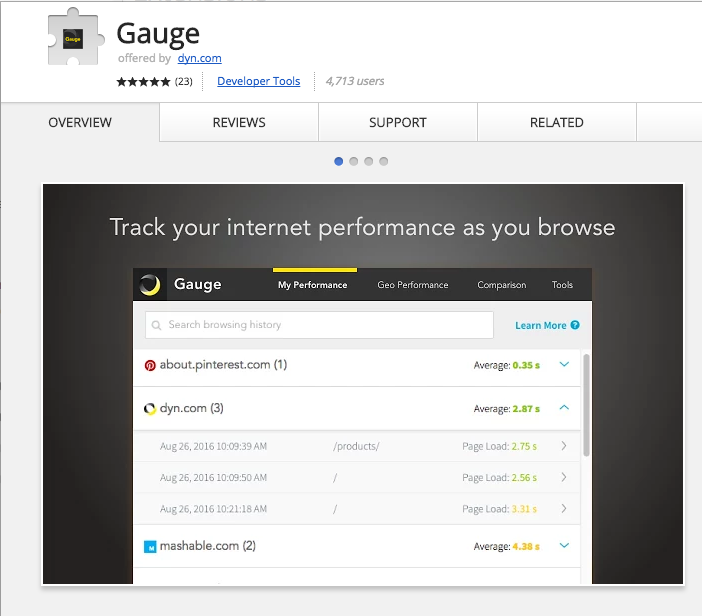Select the first carousel dot
This screenshot has height=616, width=702.
(338, 161)
